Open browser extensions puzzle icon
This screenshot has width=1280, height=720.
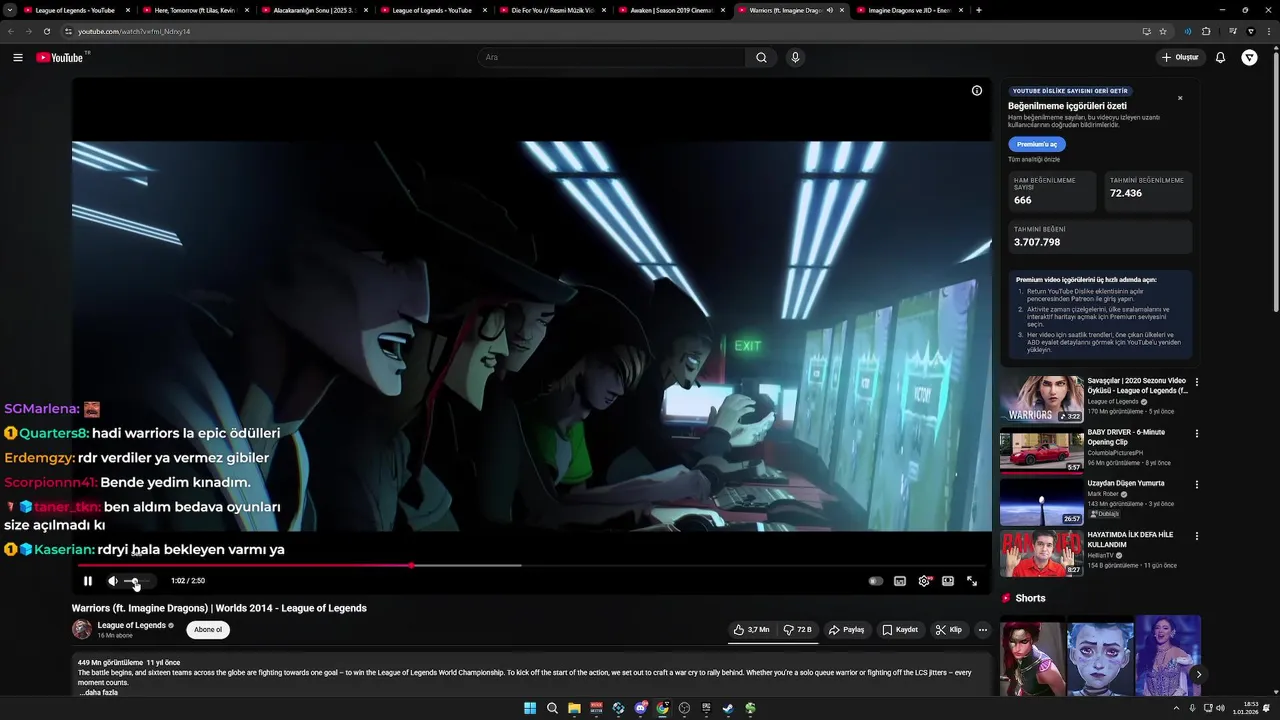click(x=1206, y=31)
